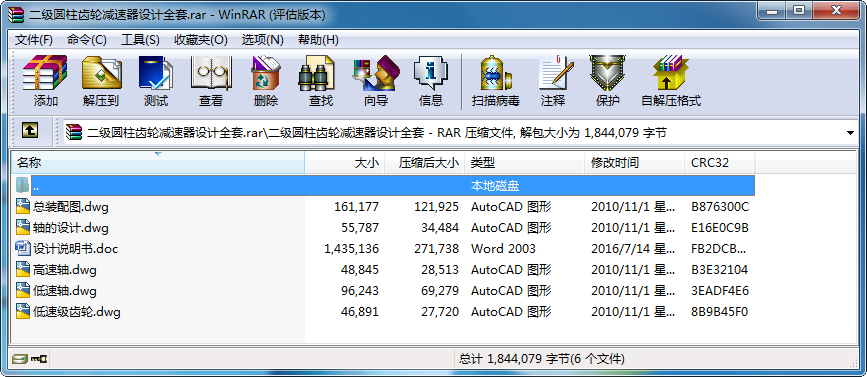Open the 收藏夹(O) menu
This screenshot has width=867, height=377.
coord(201,40)
